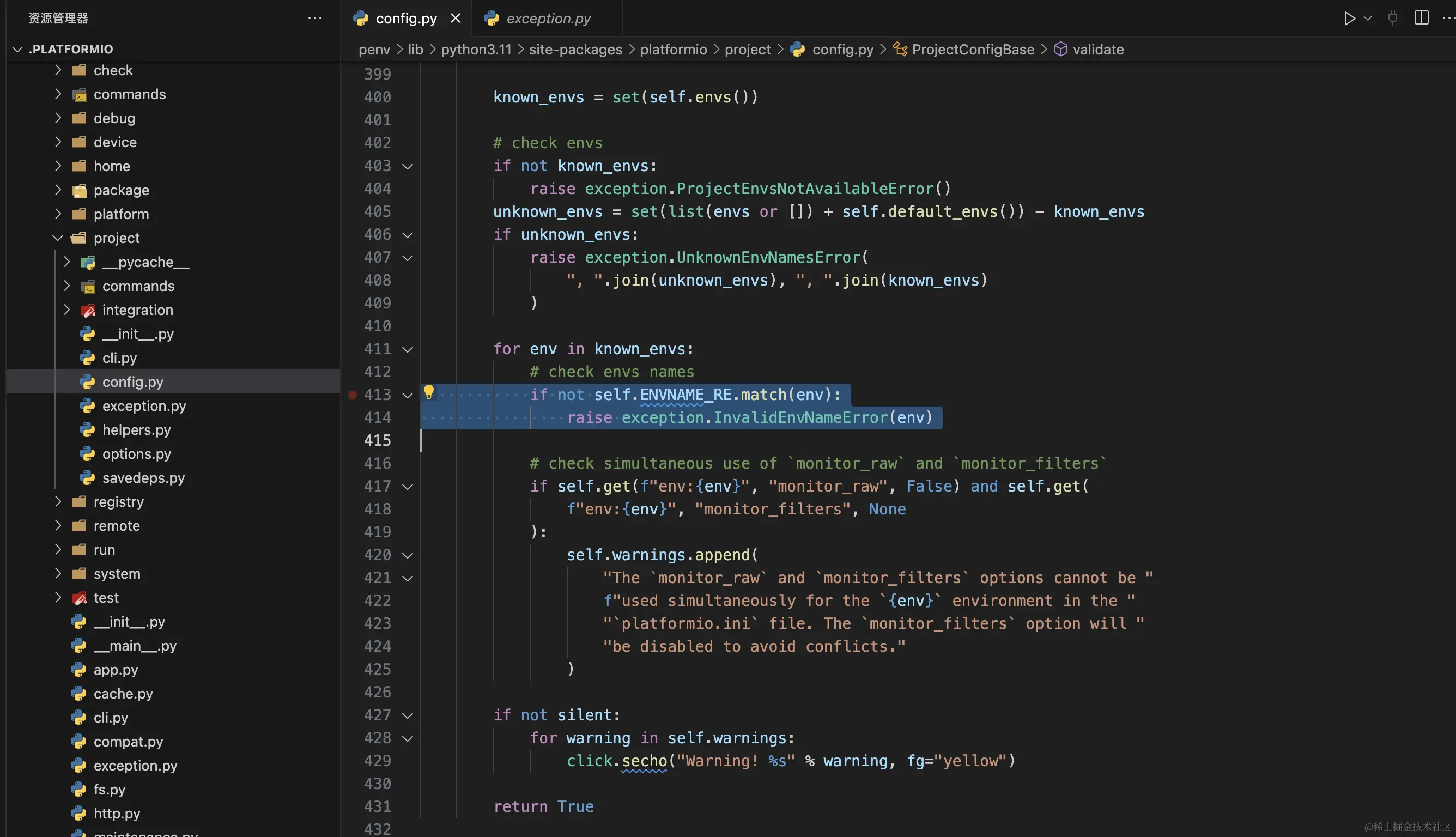Run the Python file with play icon
Screen dimensions: 1456x837
tap(1349, 19)
